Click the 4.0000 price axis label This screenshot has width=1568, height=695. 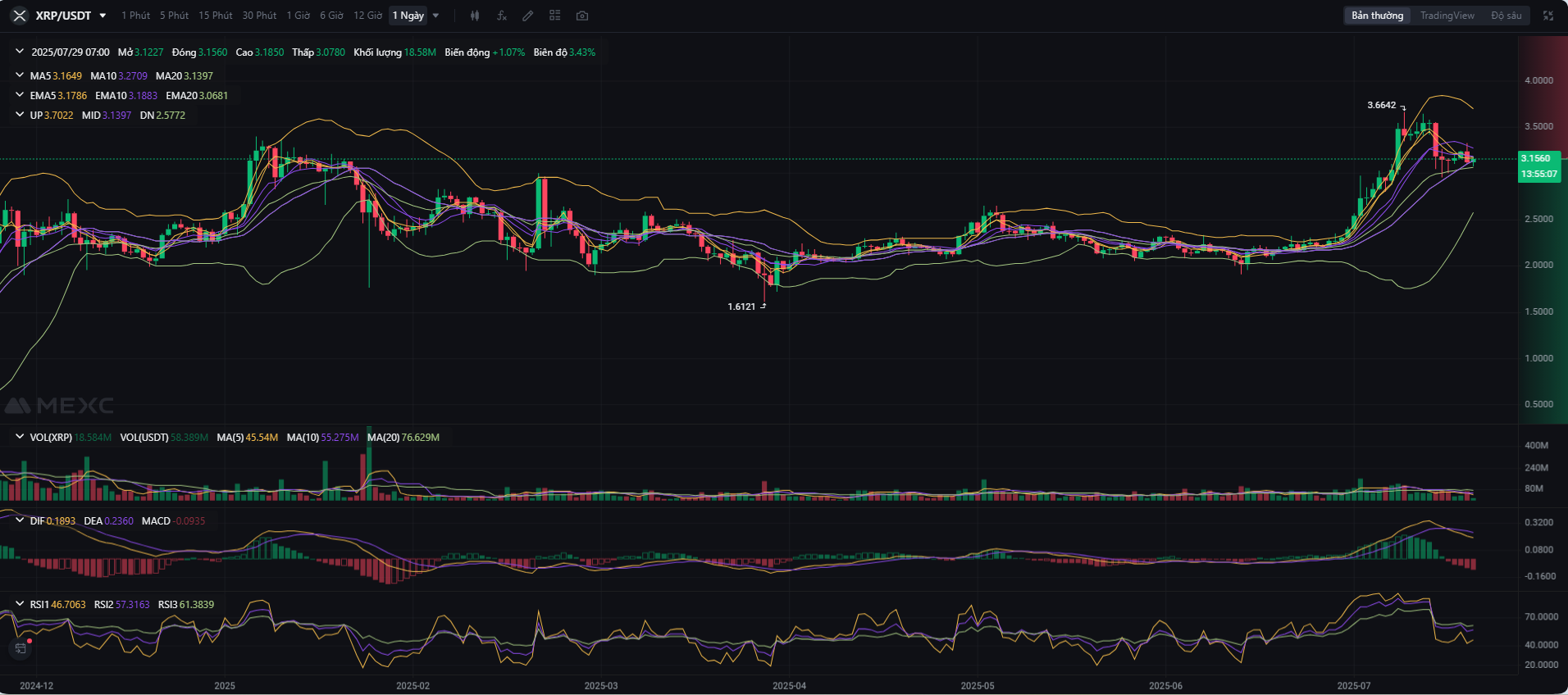pyautogui.click(x=1538, y=80)
